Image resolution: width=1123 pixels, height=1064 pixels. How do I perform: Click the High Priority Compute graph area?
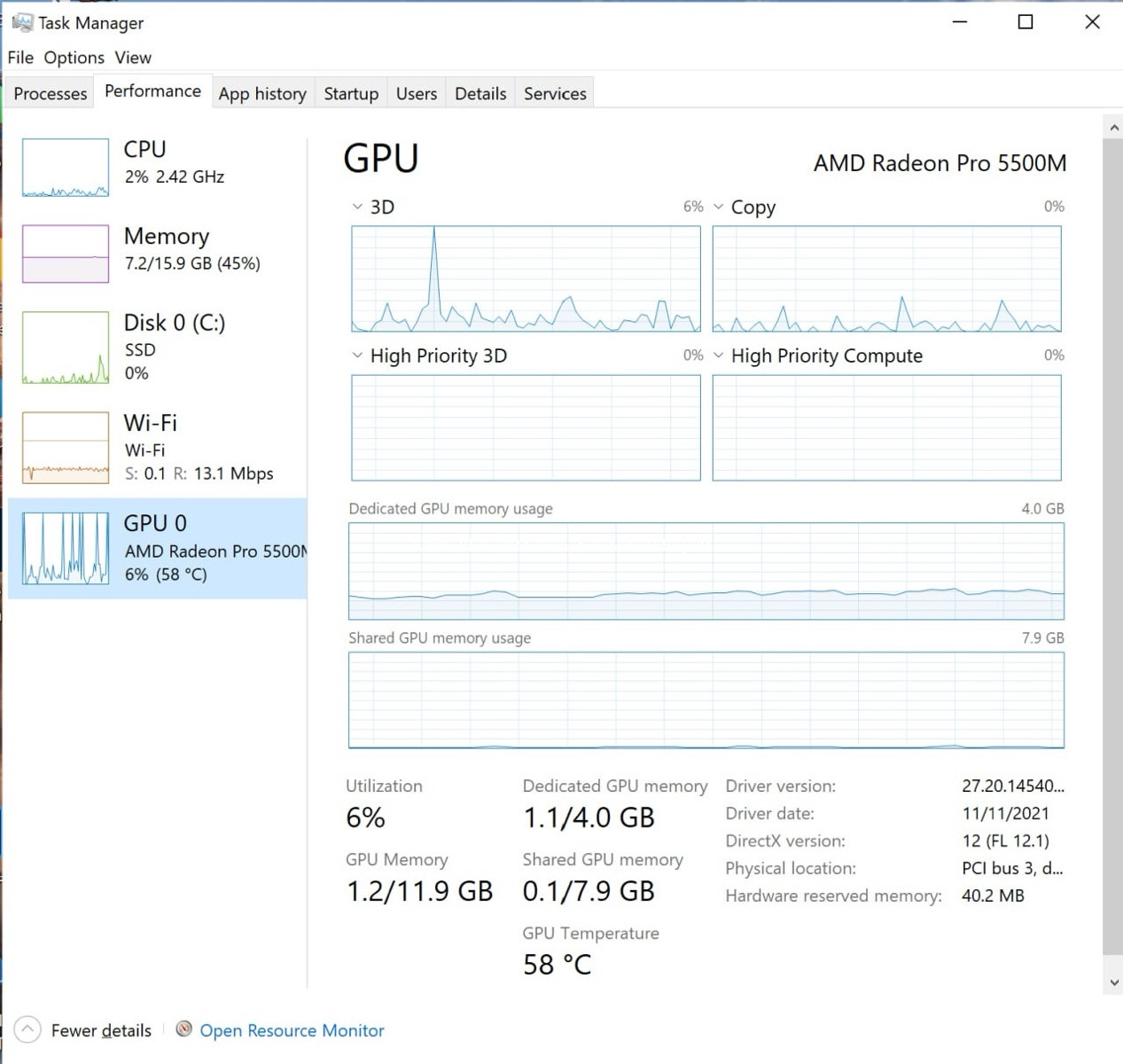pos(886,427)
